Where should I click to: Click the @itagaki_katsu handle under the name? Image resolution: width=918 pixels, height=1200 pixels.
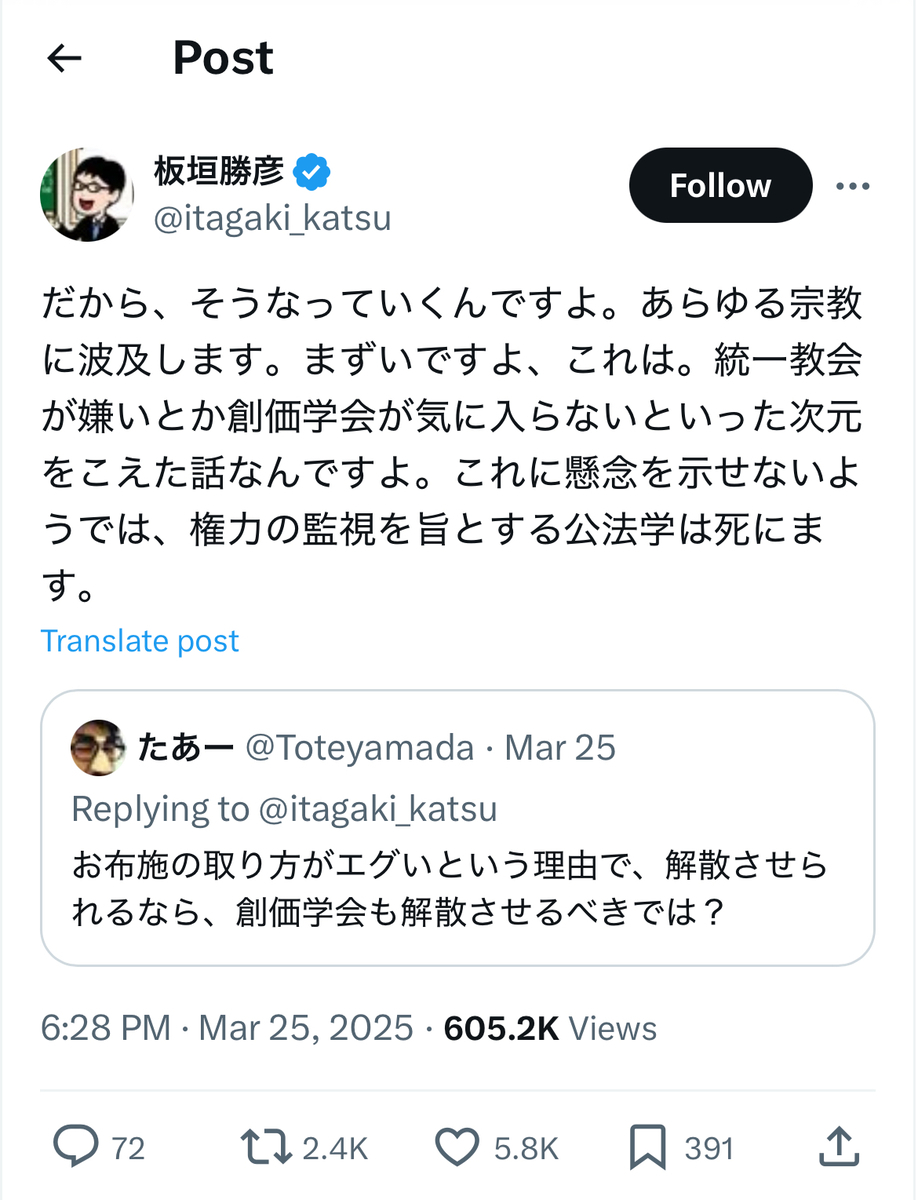271,218
